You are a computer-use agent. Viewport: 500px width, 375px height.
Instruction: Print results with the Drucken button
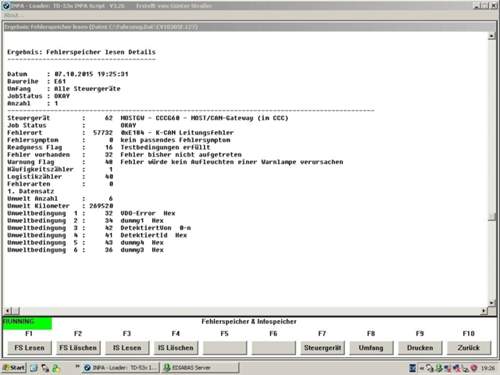pos(420,348)
